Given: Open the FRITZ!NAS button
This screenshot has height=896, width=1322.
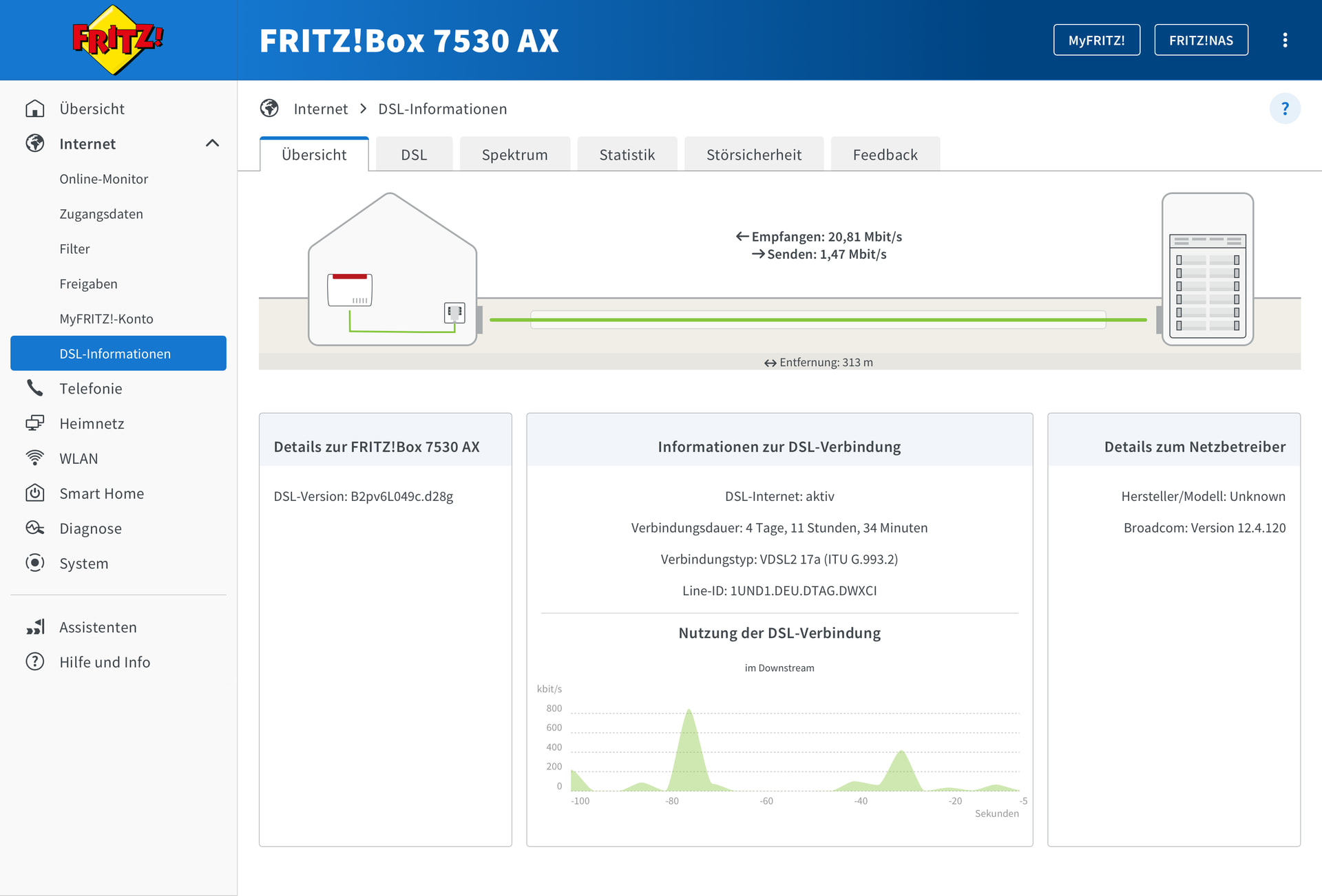Looking at the screenshot, I should click(x=1202, y=40).
